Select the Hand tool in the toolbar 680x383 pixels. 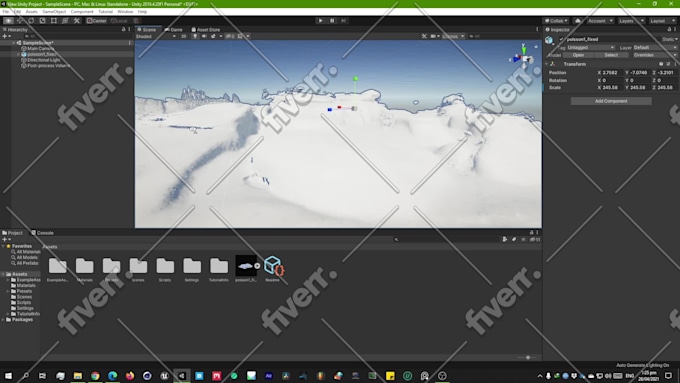(8, 20)
